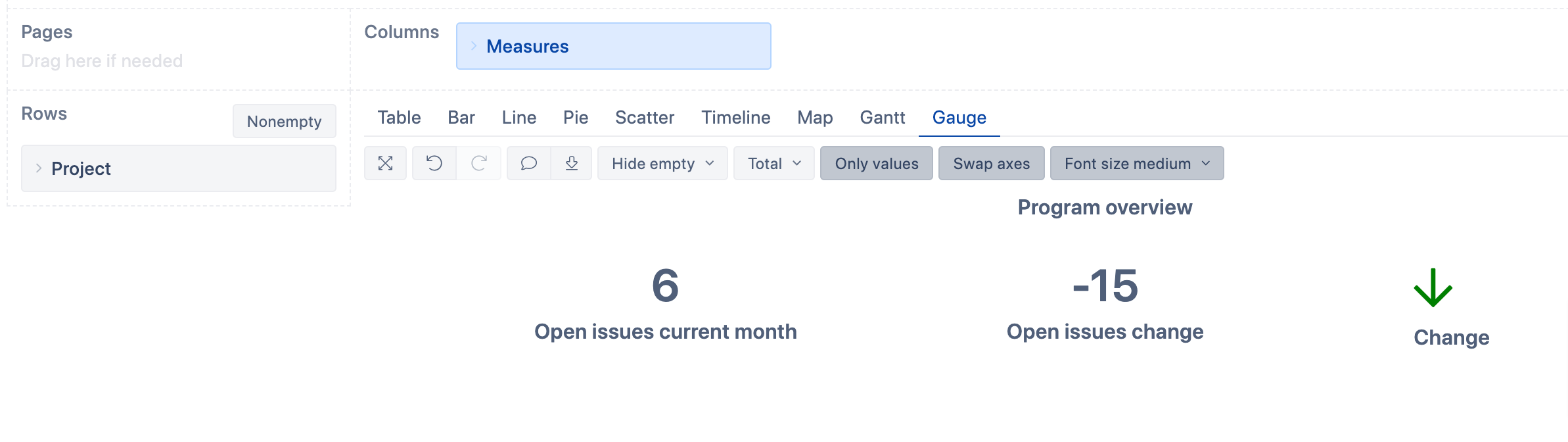Click the export download icon
1568x442 pixels.
click(572, 163)
